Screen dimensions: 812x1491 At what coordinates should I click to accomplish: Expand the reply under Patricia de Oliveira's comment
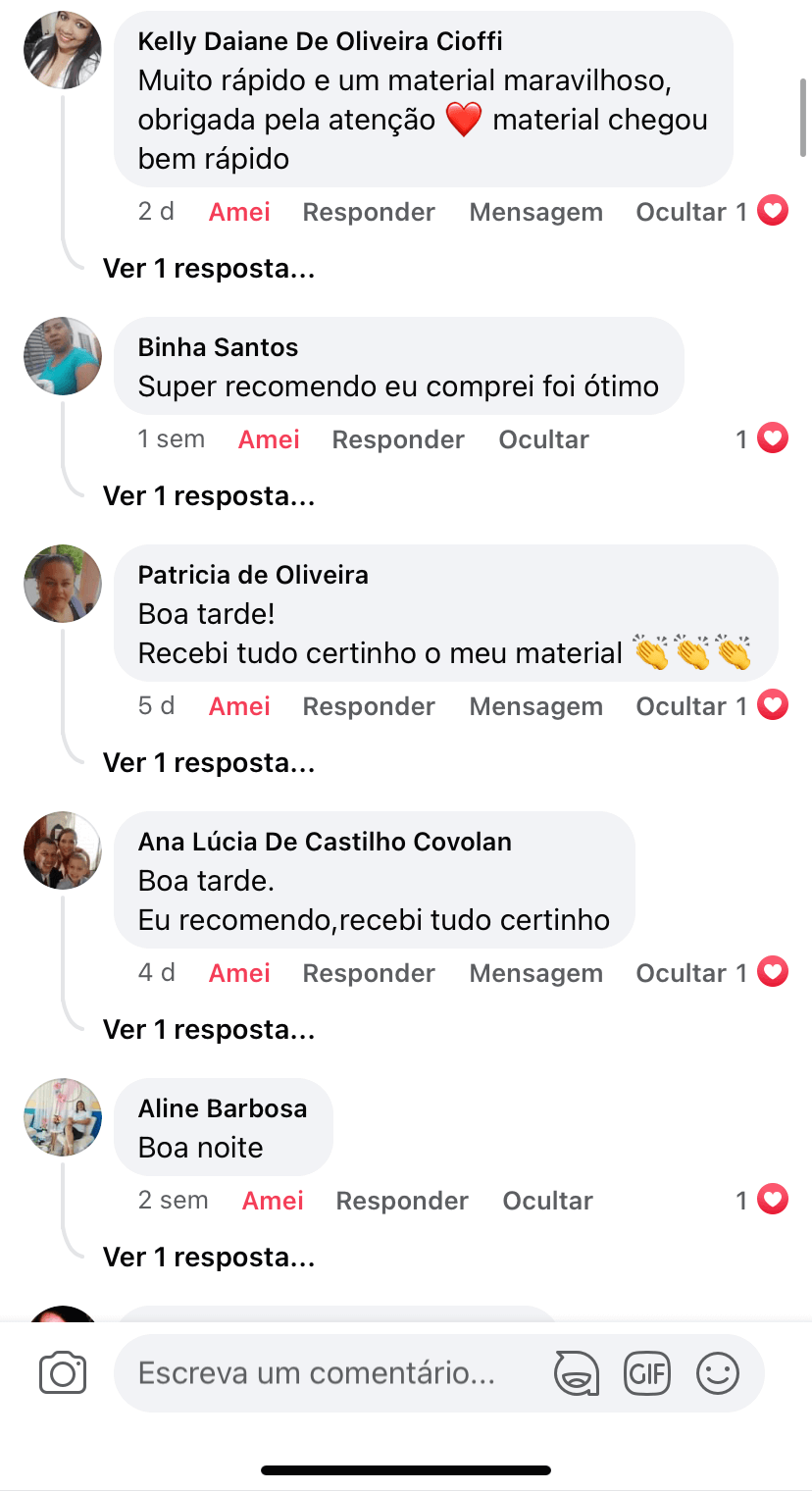click(209, 763)
